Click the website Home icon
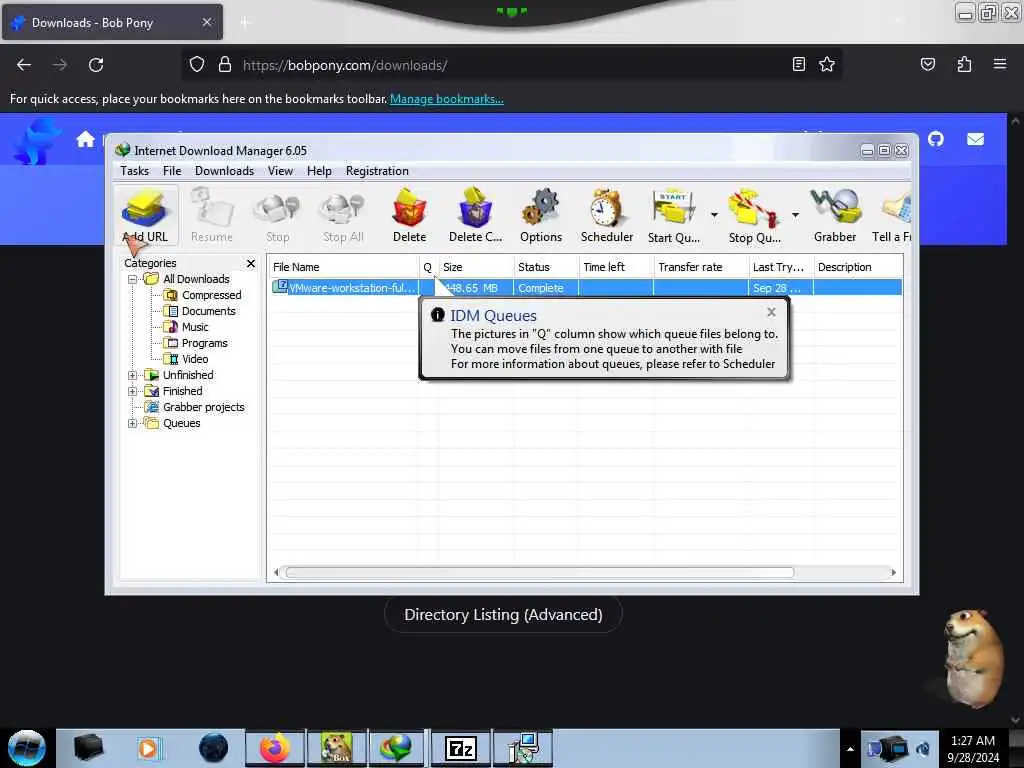The image size is (1024, 768). pos(85,139)
